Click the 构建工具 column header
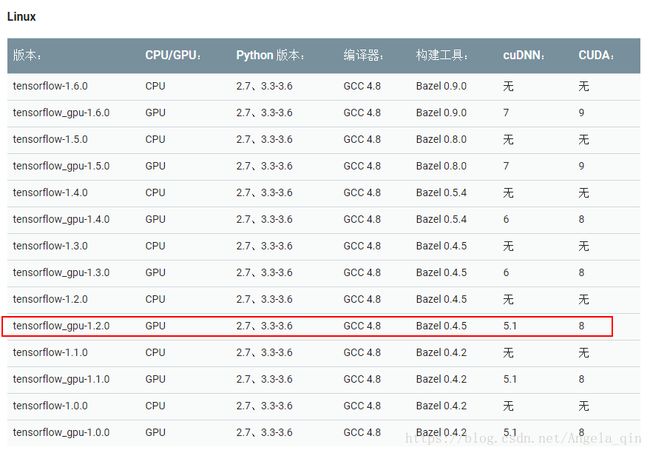Screen dimensions: 650x453 (441, 55)
